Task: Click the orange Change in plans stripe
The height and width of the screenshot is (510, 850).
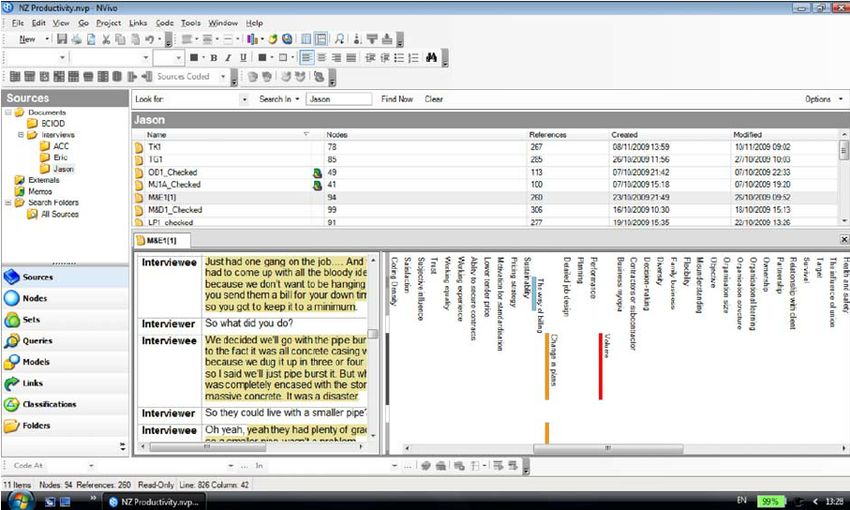Action: (547, 366)
